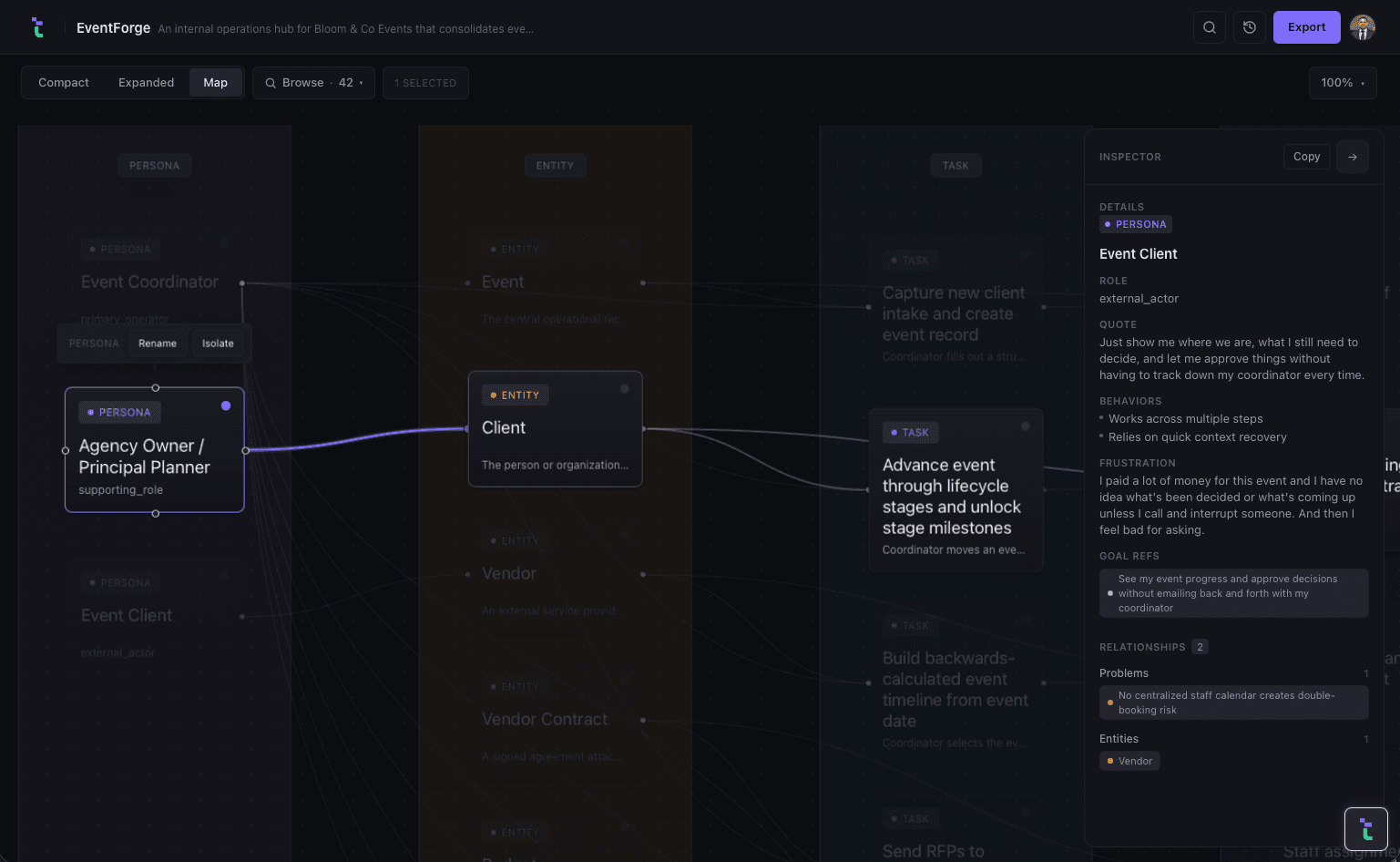Open the search icon in header
The image size is (1400, 862).
coord(1210,27)
